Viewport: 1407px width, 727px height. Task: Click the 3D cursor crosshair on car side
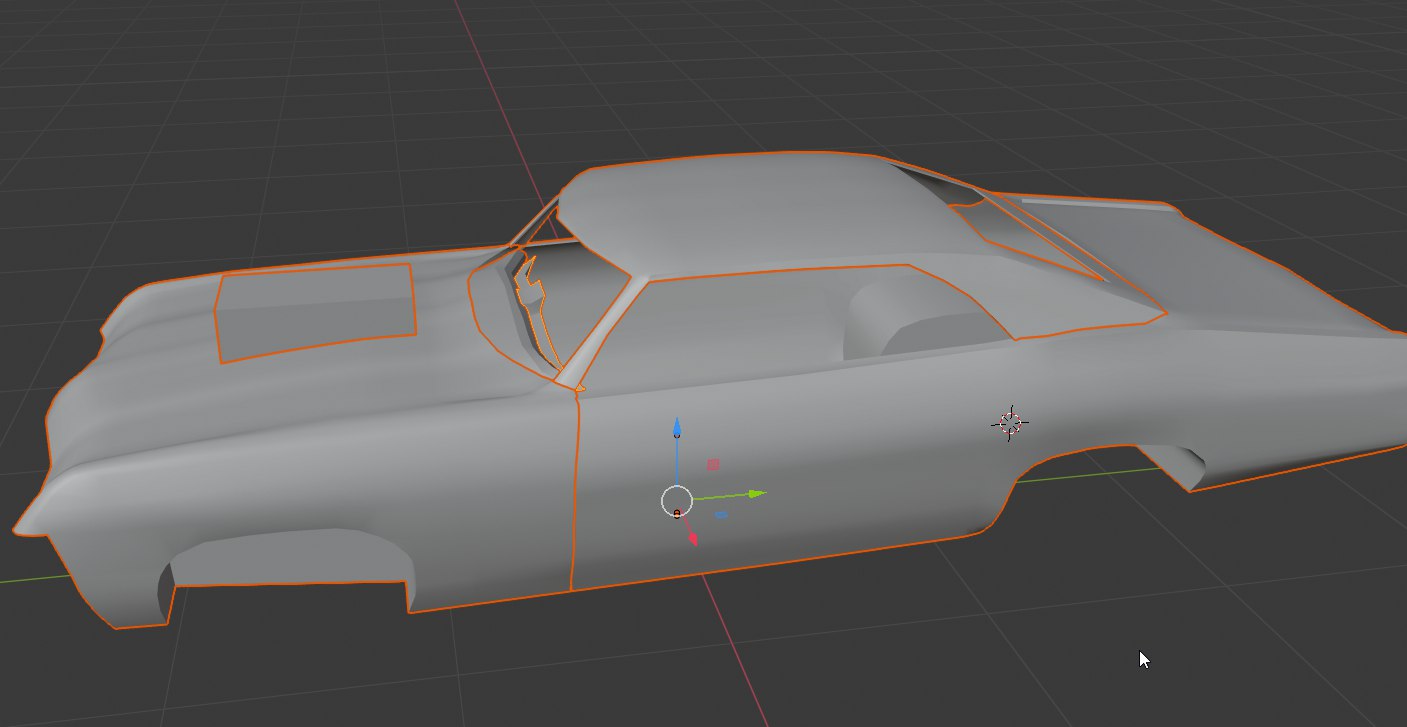coord(1010,423)
